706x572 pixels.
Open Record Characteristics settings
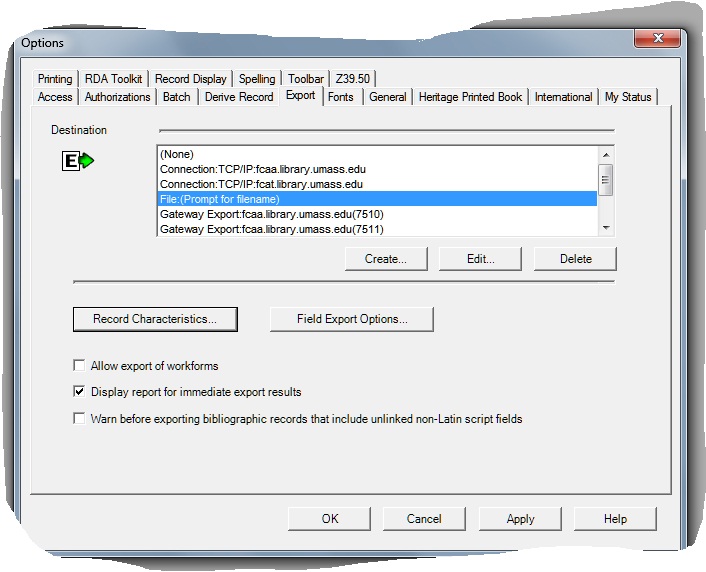tap(155, 319)
